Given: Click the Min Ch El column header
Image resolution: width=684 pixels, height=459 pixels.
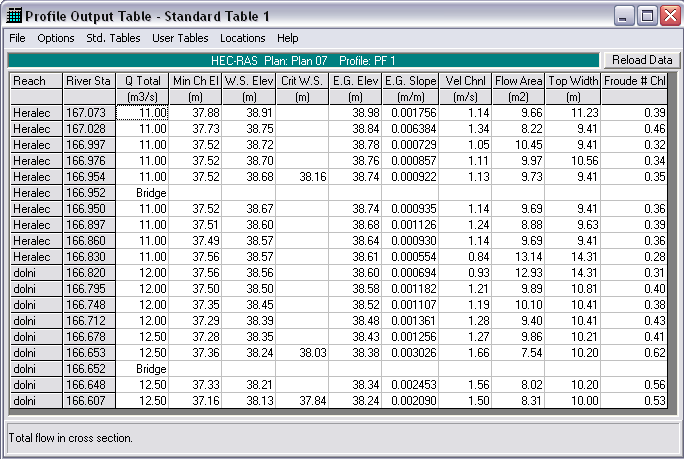Looking at the screenshot, I should pos(195,81).
